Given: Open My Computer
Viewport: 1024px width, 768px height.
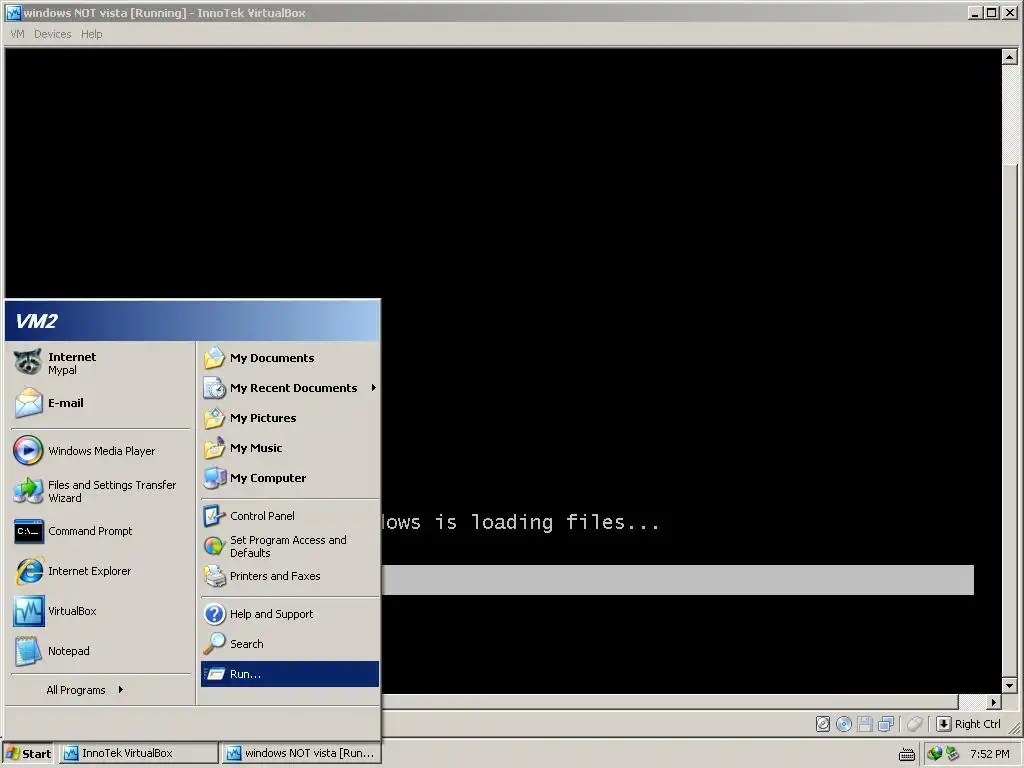Looking at the screenshot, I should 290,478.
